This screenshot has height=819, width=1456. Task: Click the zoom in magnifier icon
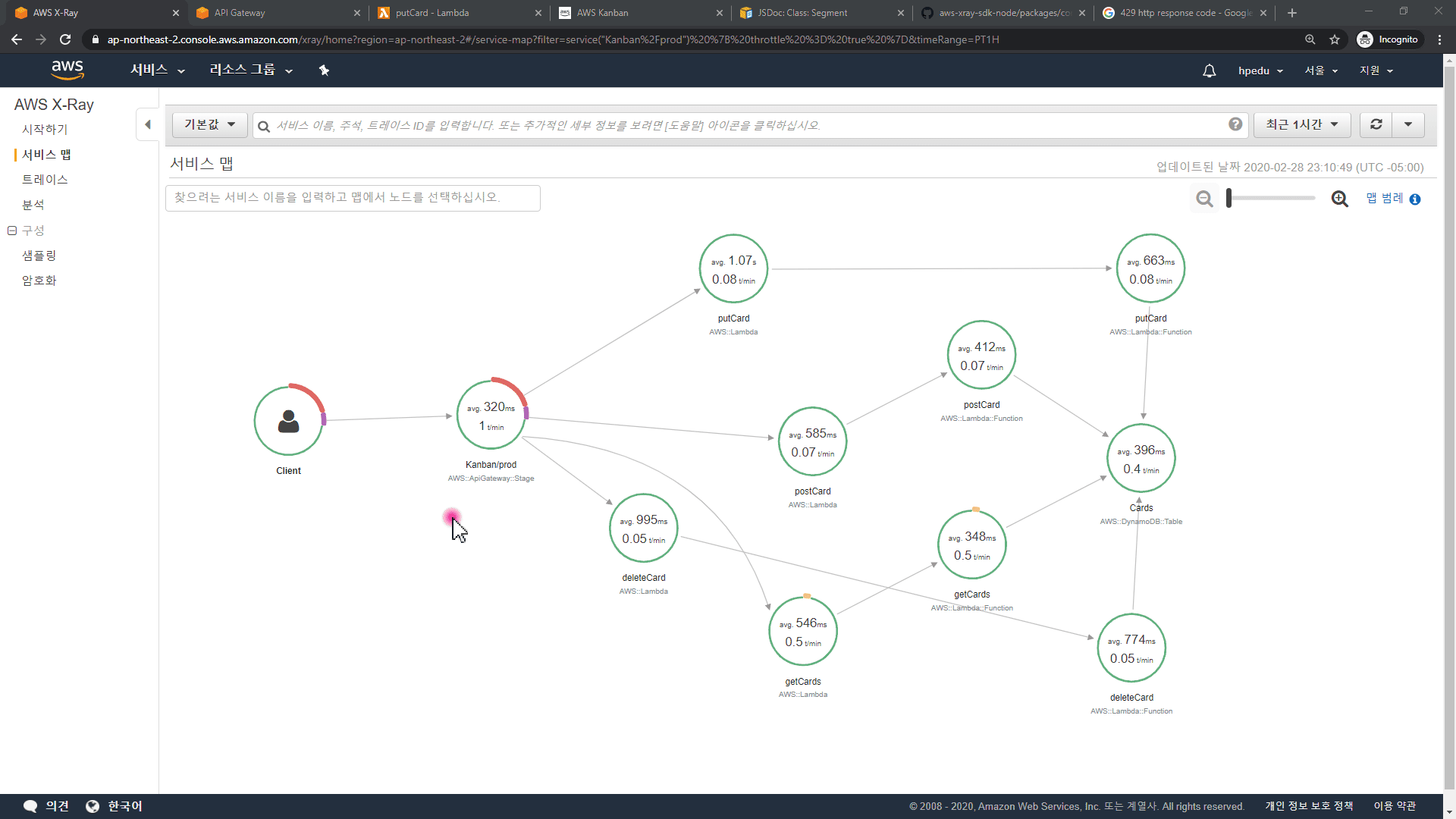coord(1339,199)
